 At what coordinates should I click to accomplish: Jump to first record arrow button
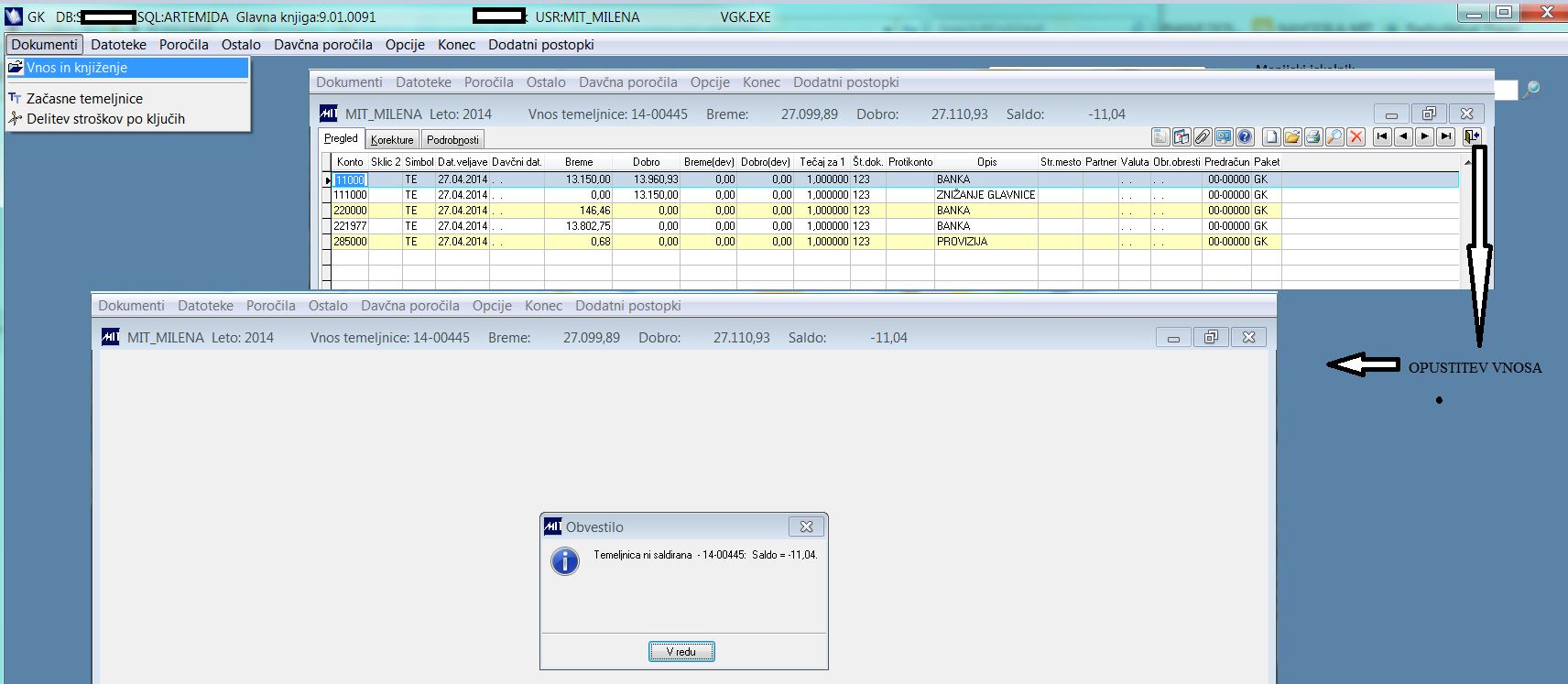1382,137
